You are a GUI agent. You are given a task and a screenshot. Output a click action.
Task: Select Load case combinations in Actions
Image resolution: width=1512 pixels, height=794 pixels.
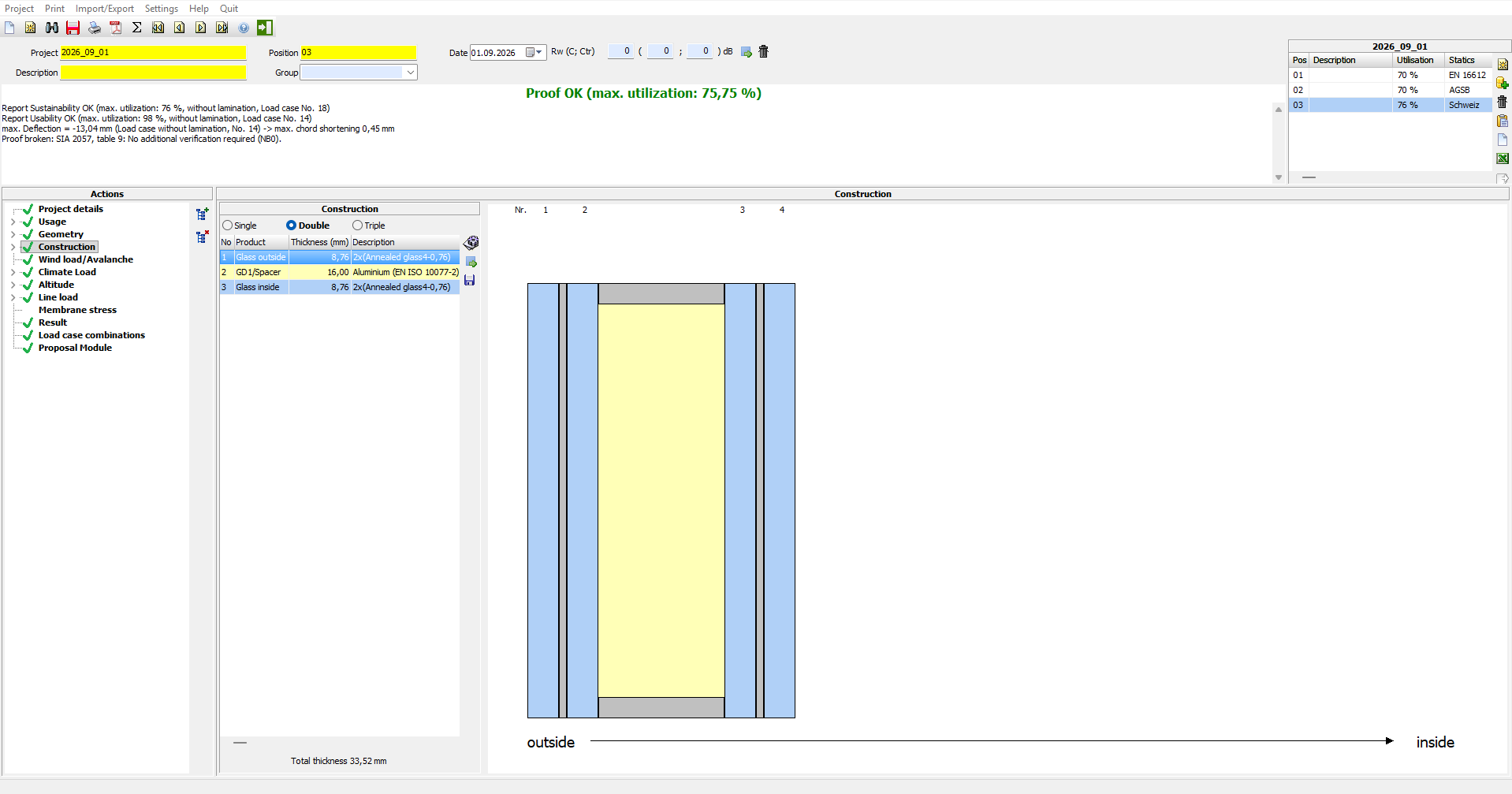(x=91, y=335)
